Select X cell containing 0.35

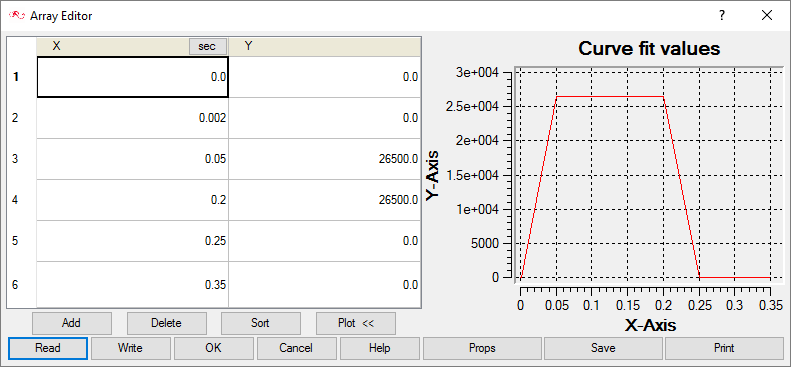click(x=133, y=285)
